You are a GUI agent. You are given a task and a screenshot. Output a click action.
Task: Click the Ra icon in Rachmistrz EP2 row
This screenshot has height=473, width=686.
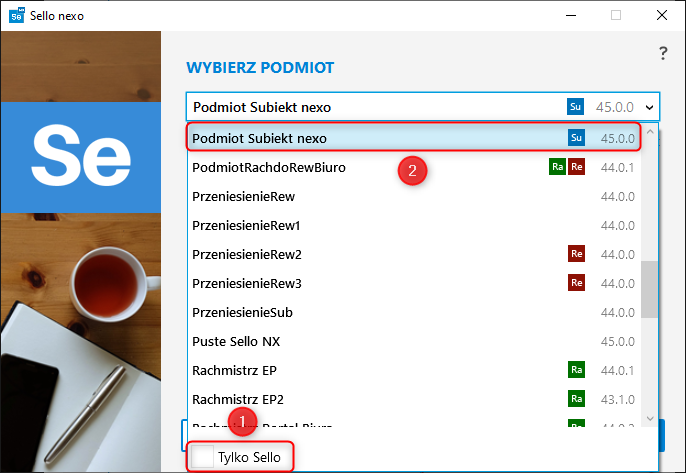[576, 399]
